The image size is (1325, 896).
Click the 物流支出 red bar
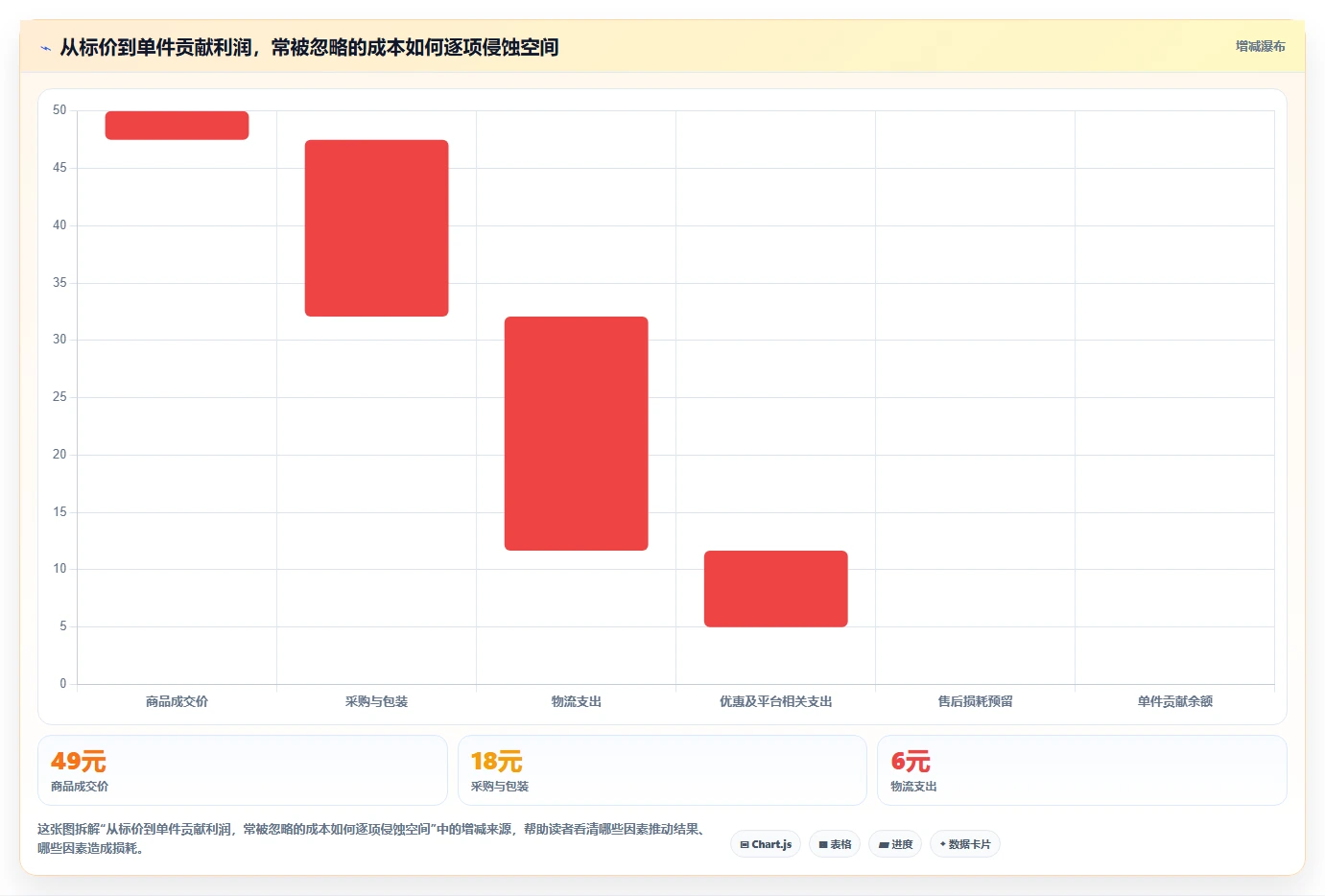[x=576, y=434]
